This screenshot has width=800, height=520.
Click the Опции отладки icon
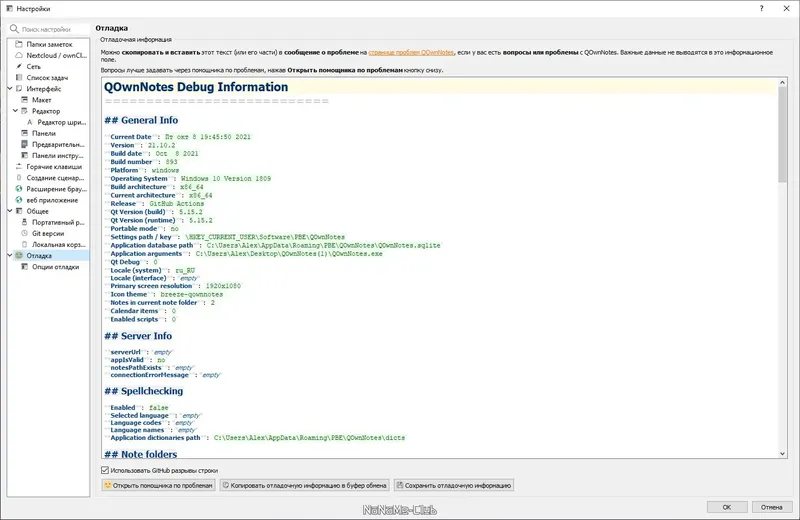coord(24,266)
